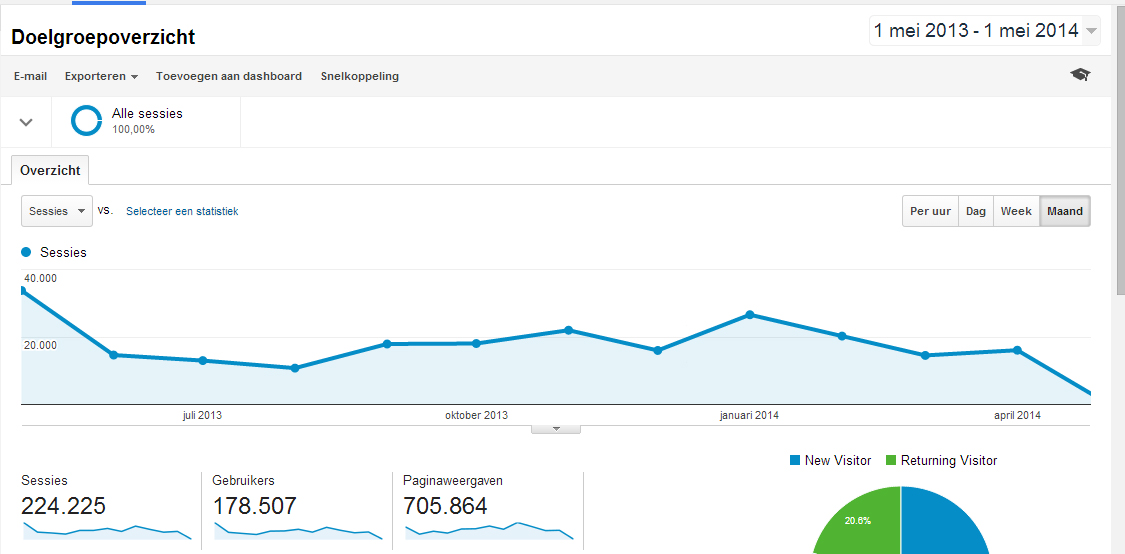Click Selecteer een statistiek link
This screenshot has height=554, width=1125.
(x=182, y=212)
